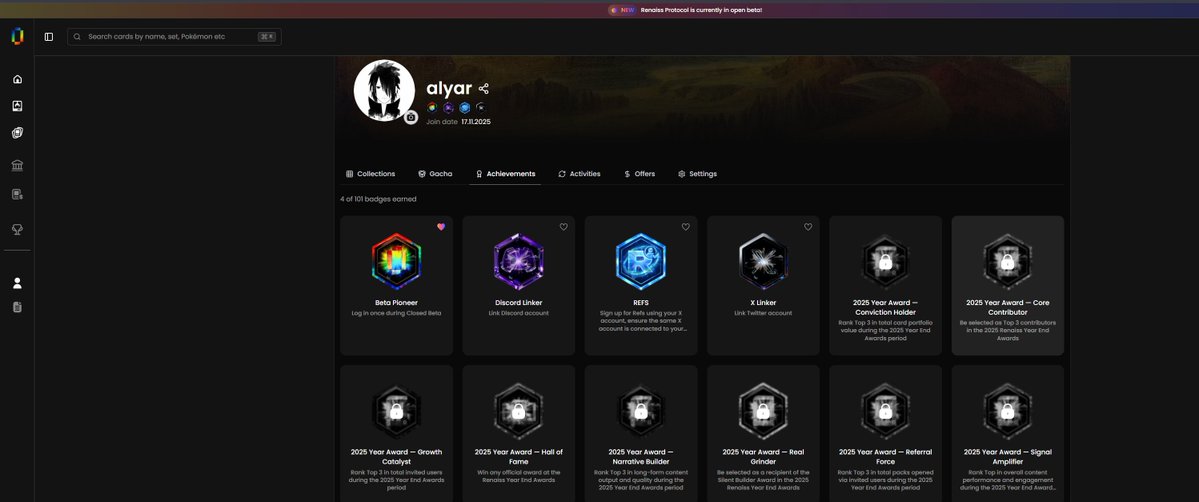Favorite the X Linker badge heart

pos(808,227)
